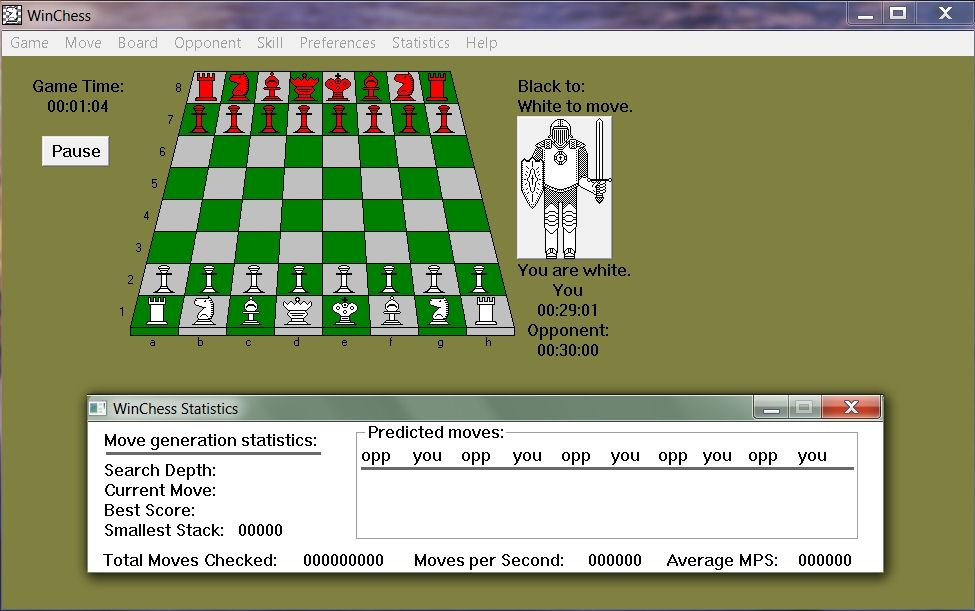The image size is (975, 611).
Task: Click the Total Moves Checked value 000000000
Action: (x=343, y=560)
